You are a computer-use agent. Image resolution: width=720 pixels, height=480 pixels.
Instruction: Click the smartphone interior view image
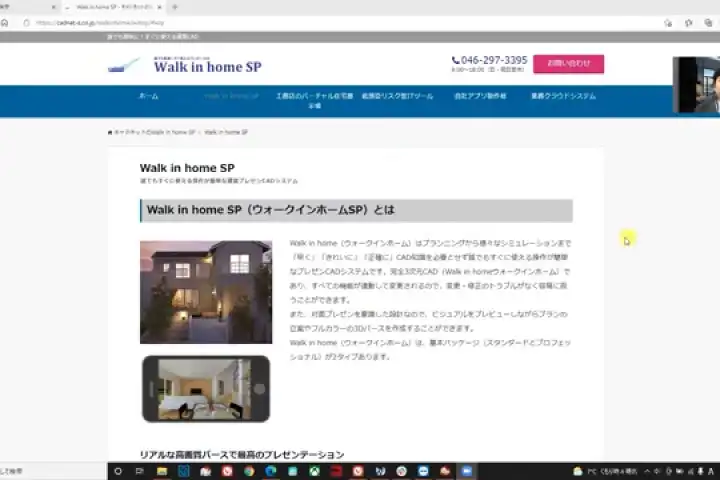tap(206, 389)
